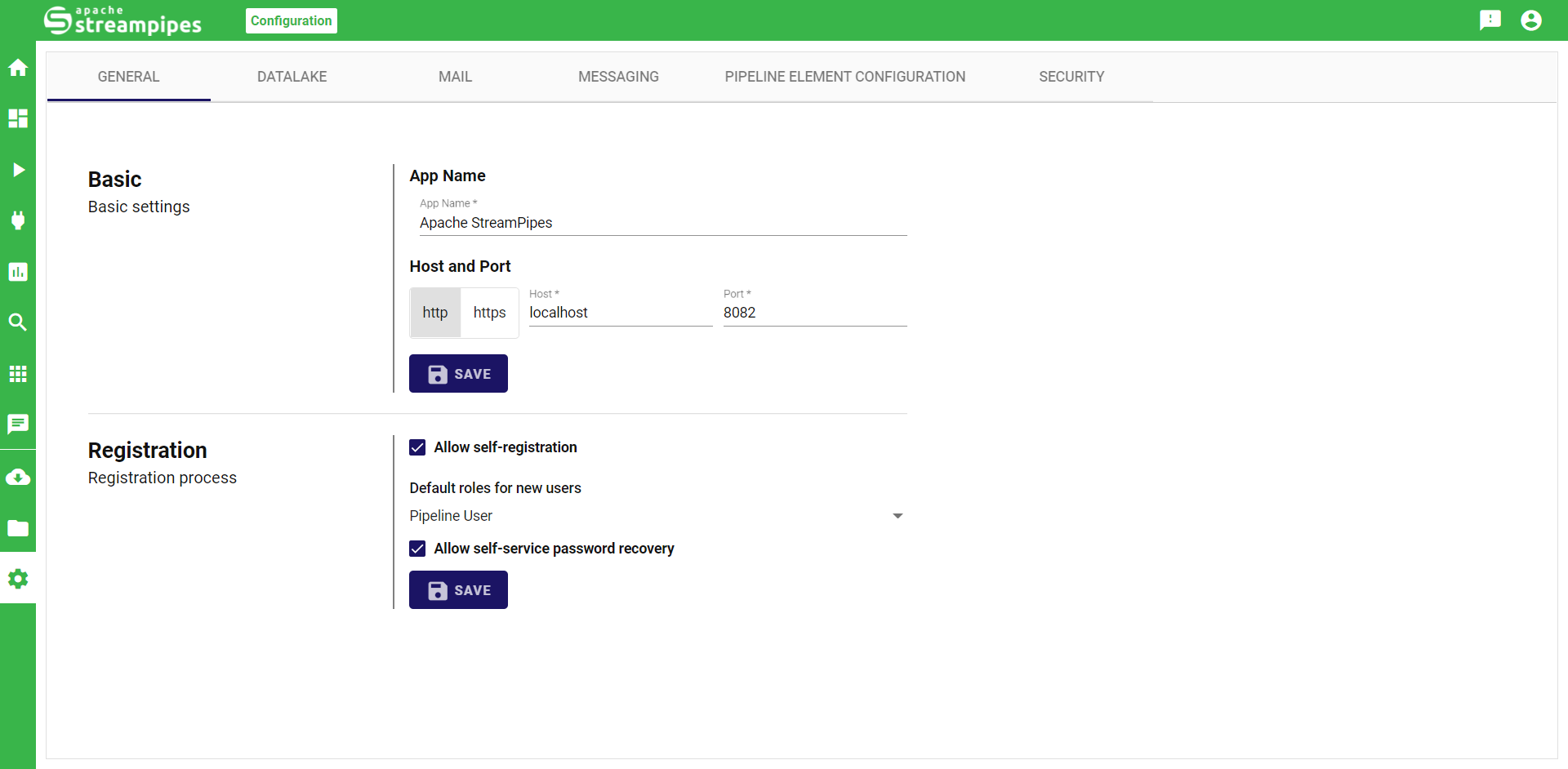The image size is (1568, 769).
Task: Select the http protocol toggle
Action: click(x=435, y=313)
